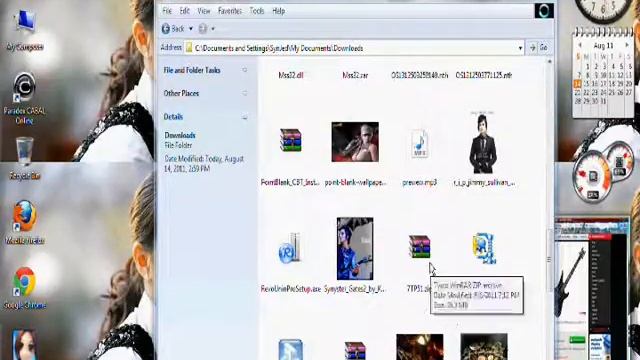The width and height of the screenshot is (640, 360).
Task: Launch the Mozilla Firefox desktop shortcut
Action: pos(24,216)
